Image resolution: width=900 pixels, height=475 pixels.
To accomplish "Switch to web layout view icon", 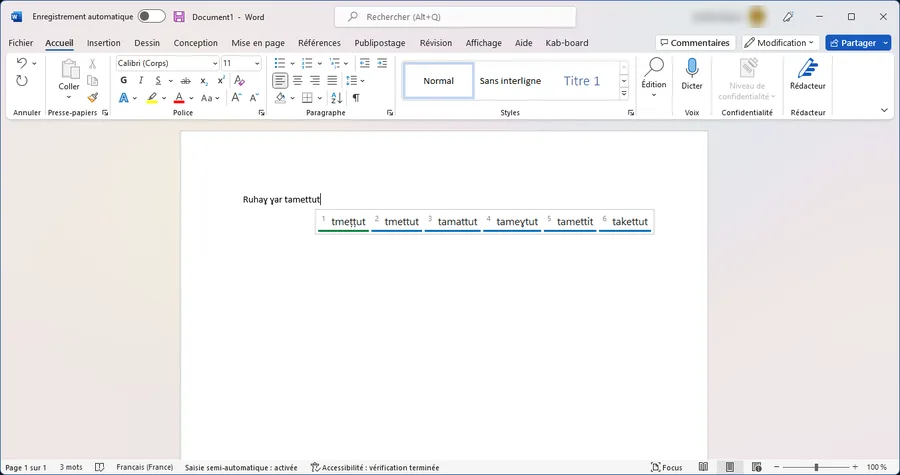I will pyautogui.click(x=757, y=468).
